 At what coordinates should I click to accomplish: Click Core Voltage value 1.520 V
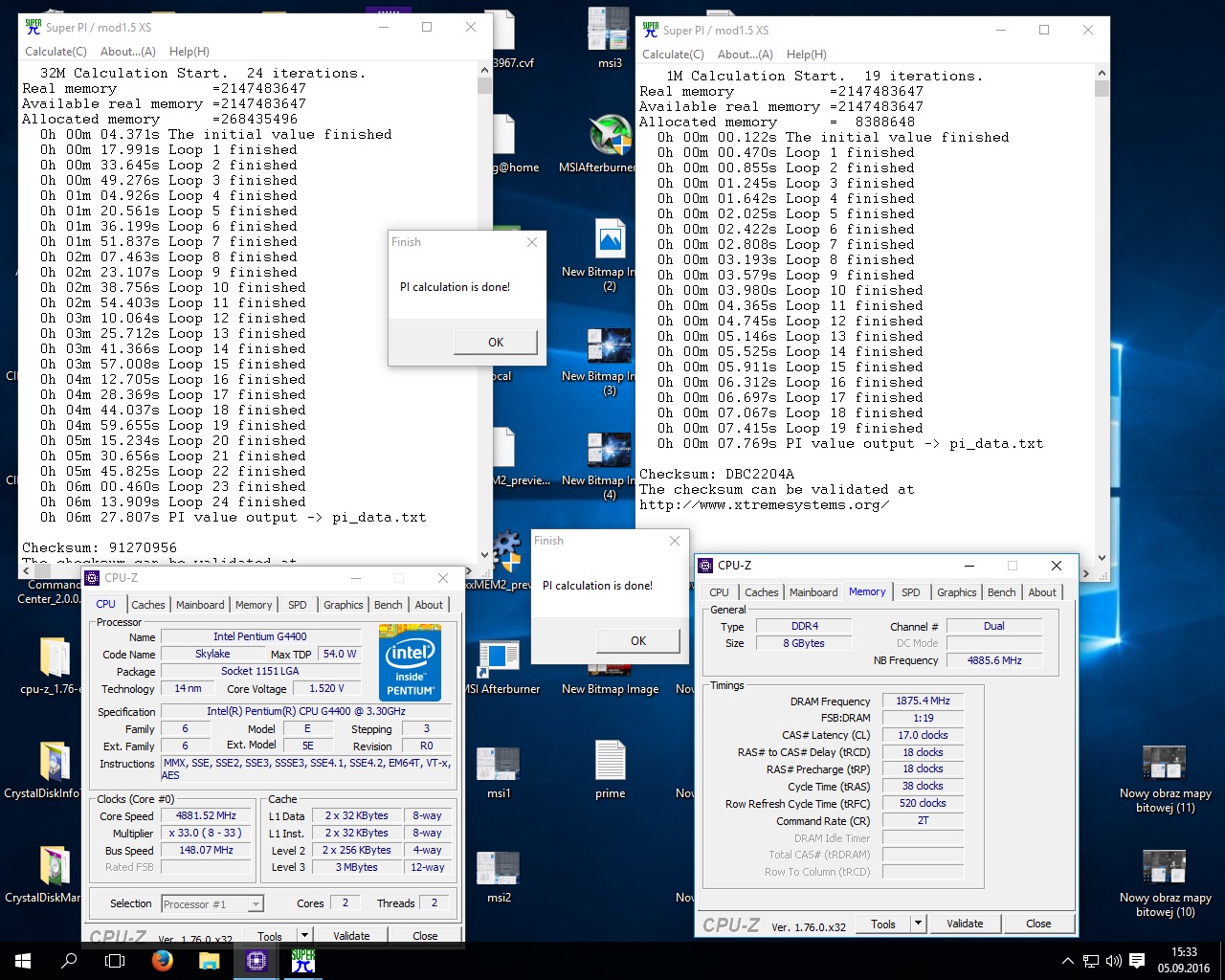(326, 688)
